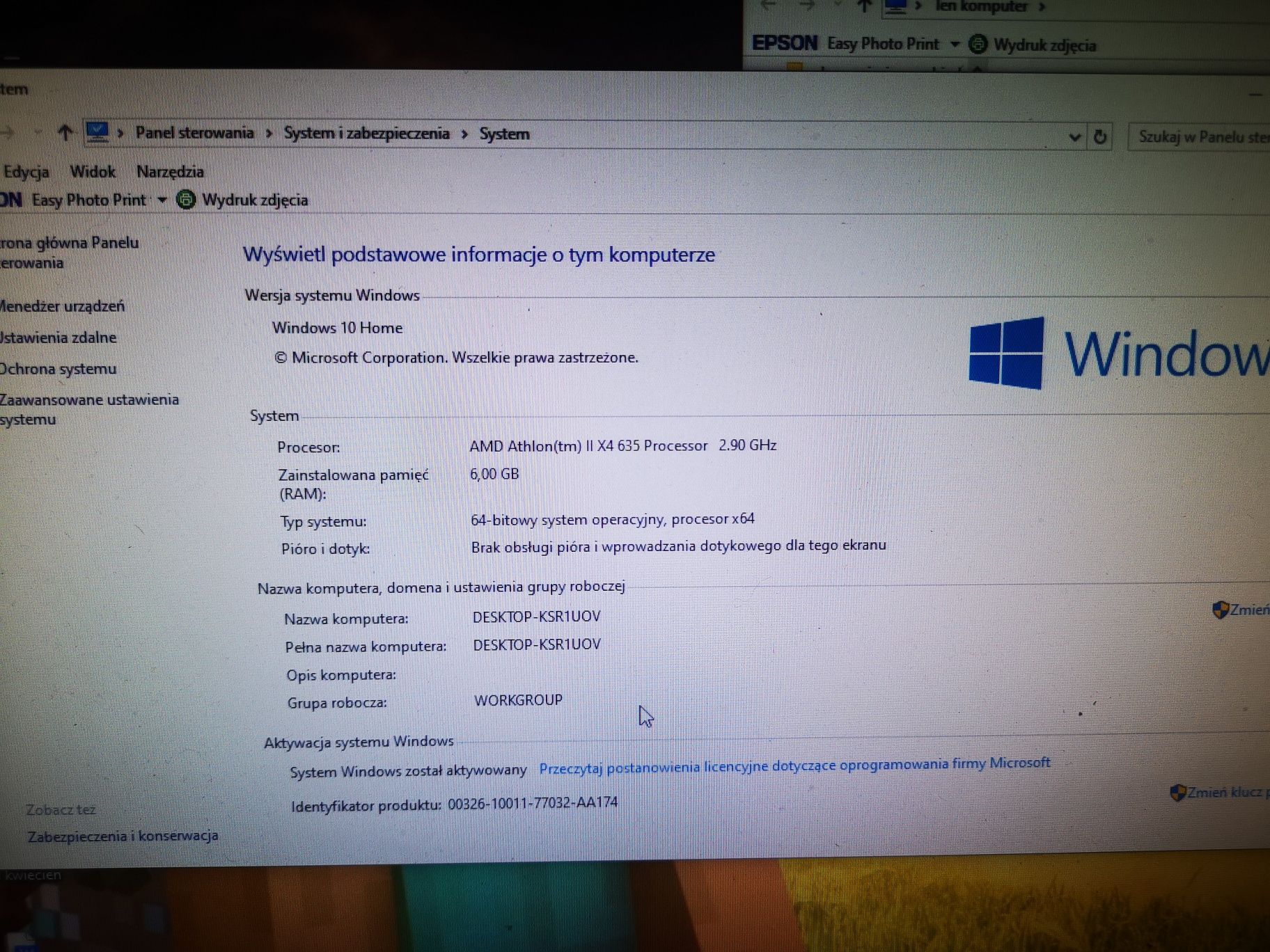Click Zmień klucz produktu link
This screenshot has width=1270, height=952.
coord(1228,791)
